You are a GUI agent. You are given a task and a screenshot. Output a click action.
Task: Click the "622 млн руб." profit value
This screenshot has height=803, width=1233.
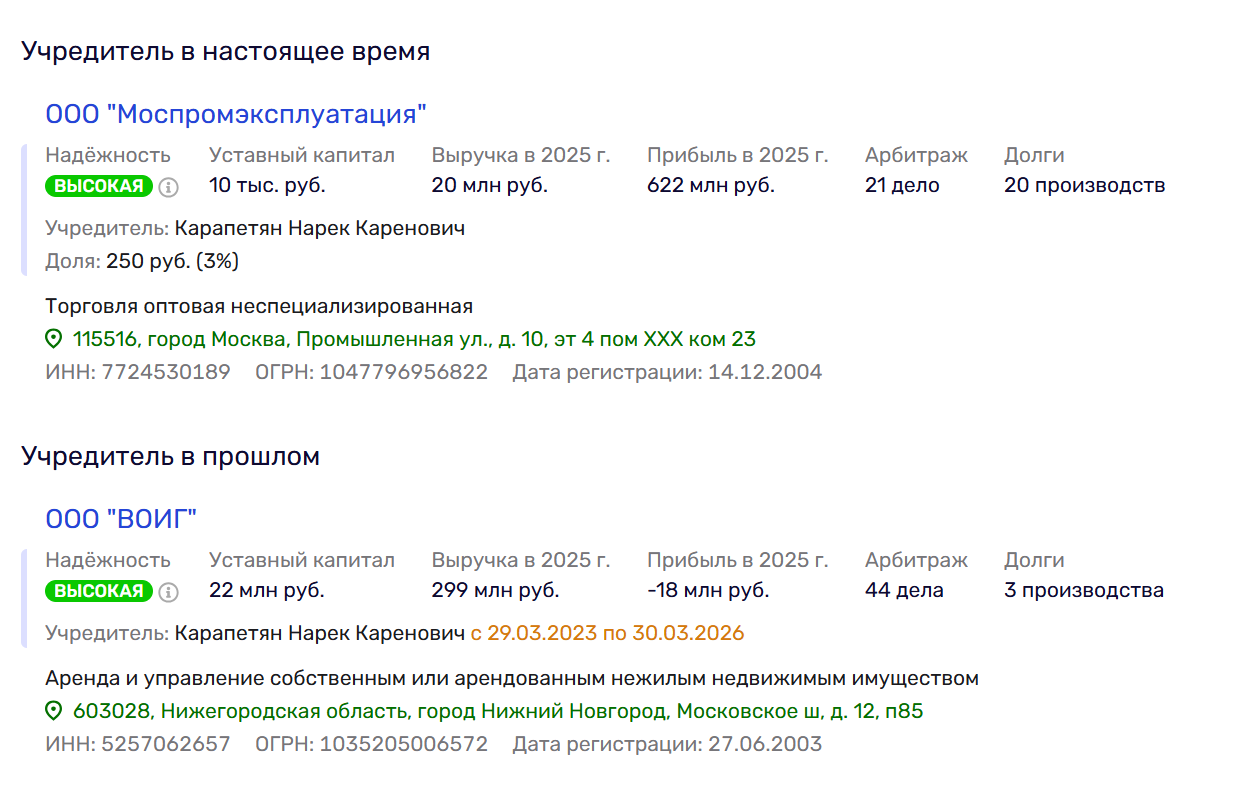coord(711,185)
